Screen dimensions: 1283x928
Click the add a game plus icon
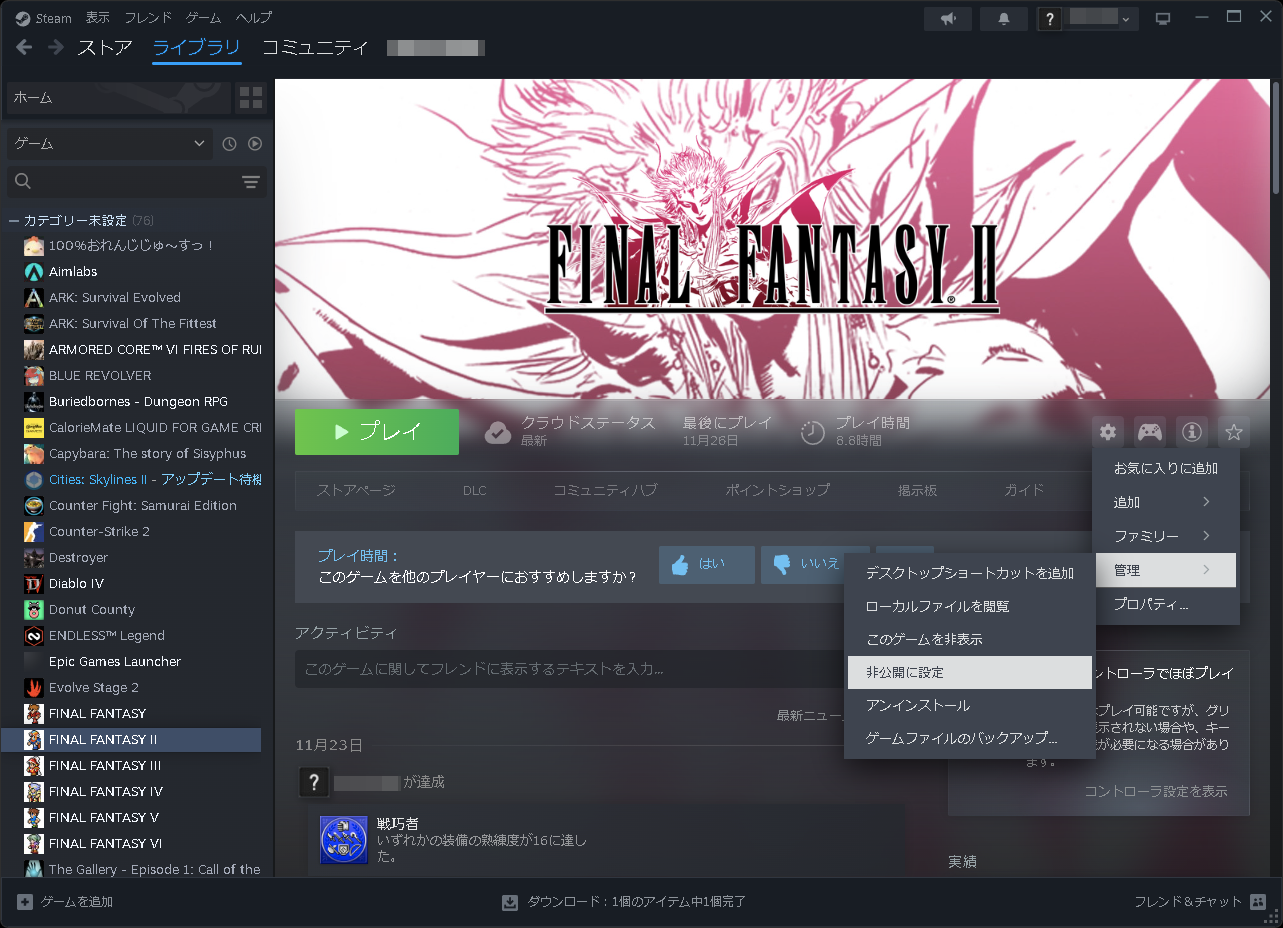click(23, 901)
